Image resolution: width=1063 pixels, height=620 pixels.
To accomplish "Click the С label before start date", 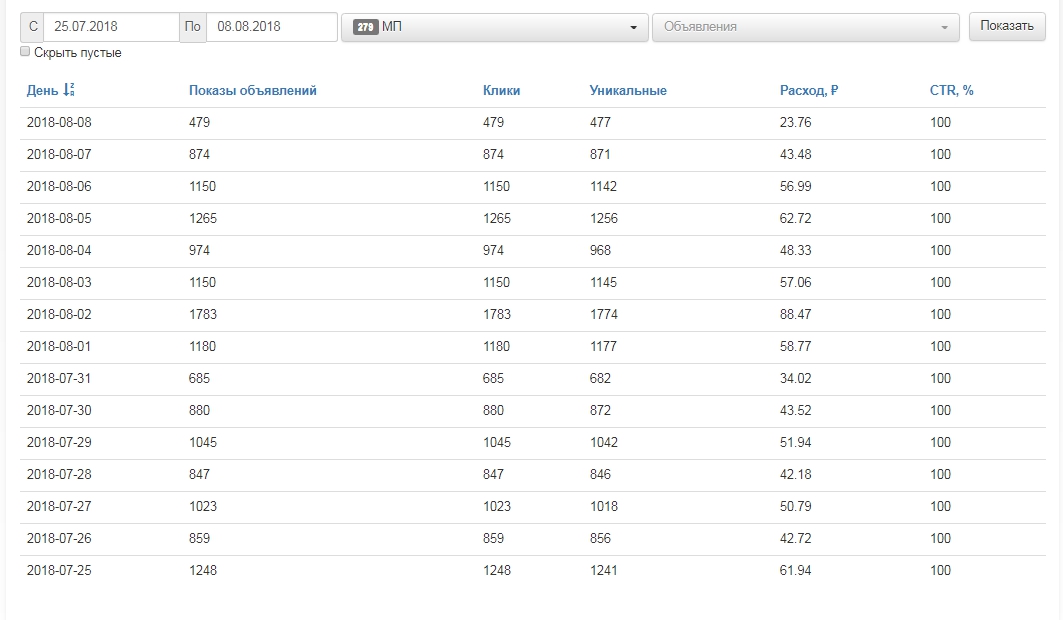I will (33, 27).
